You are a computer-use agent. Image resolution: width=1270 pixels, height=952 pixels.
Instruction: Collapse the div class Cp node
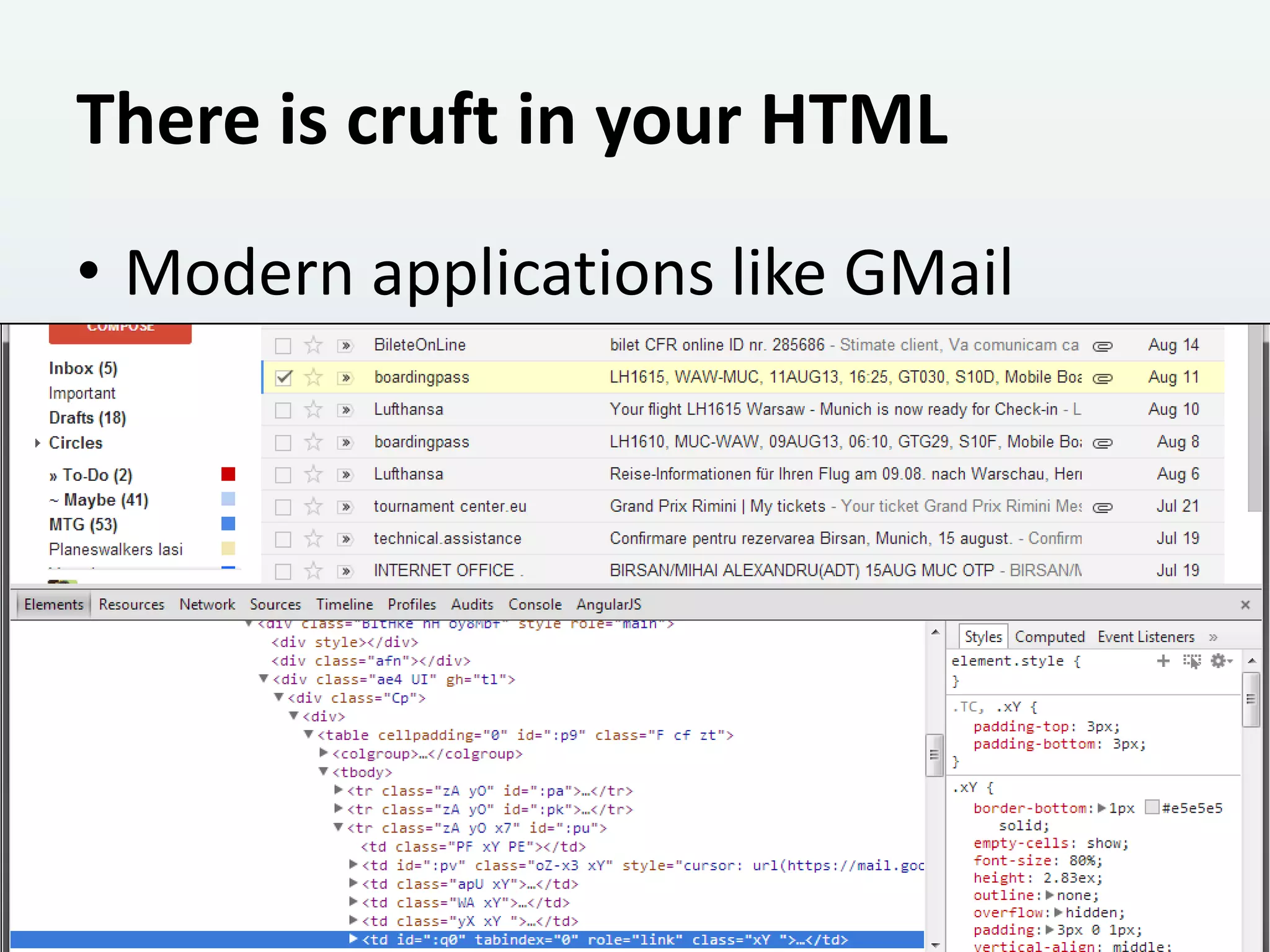(278, 697)
